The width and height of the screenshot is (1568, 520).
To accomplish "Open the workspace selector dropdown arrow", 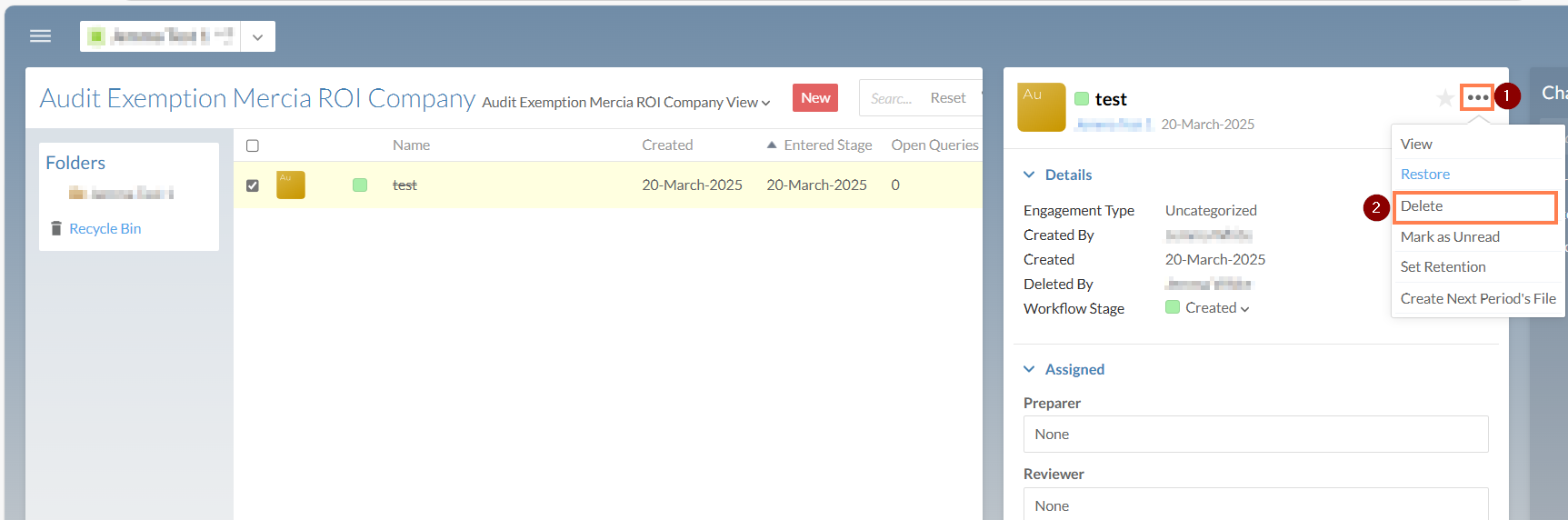I will pyautogui.click(x=257, y=37).
